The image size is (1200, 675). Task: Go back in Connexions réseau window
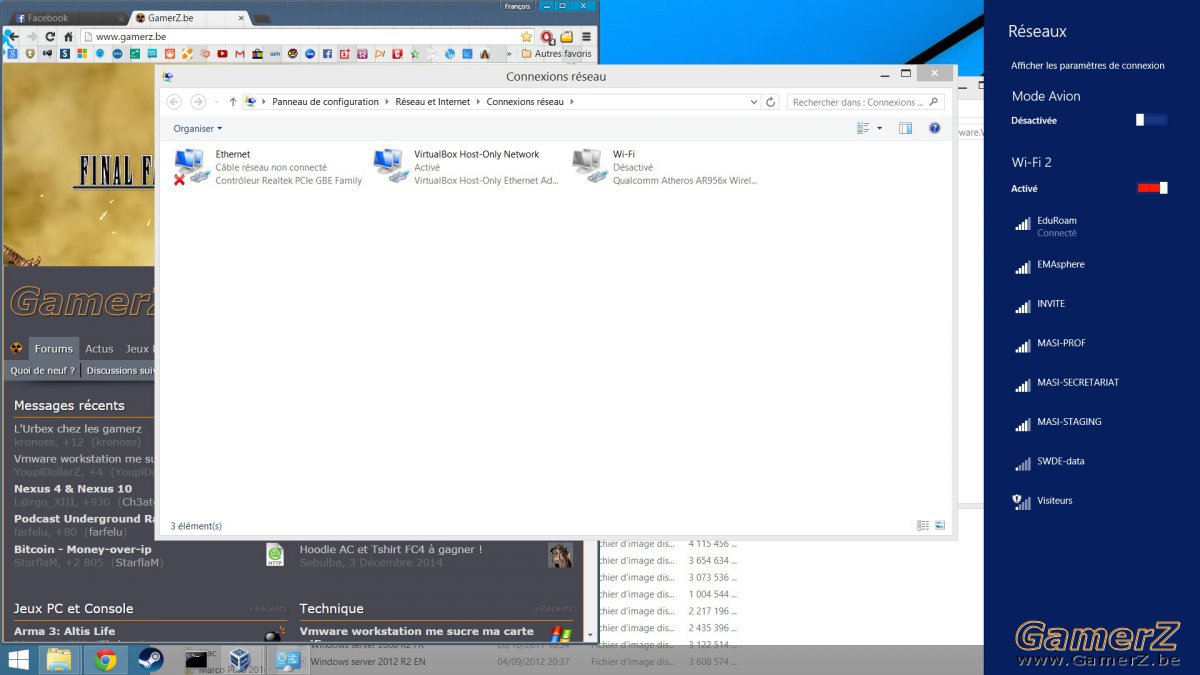click(x=174, y=102)
